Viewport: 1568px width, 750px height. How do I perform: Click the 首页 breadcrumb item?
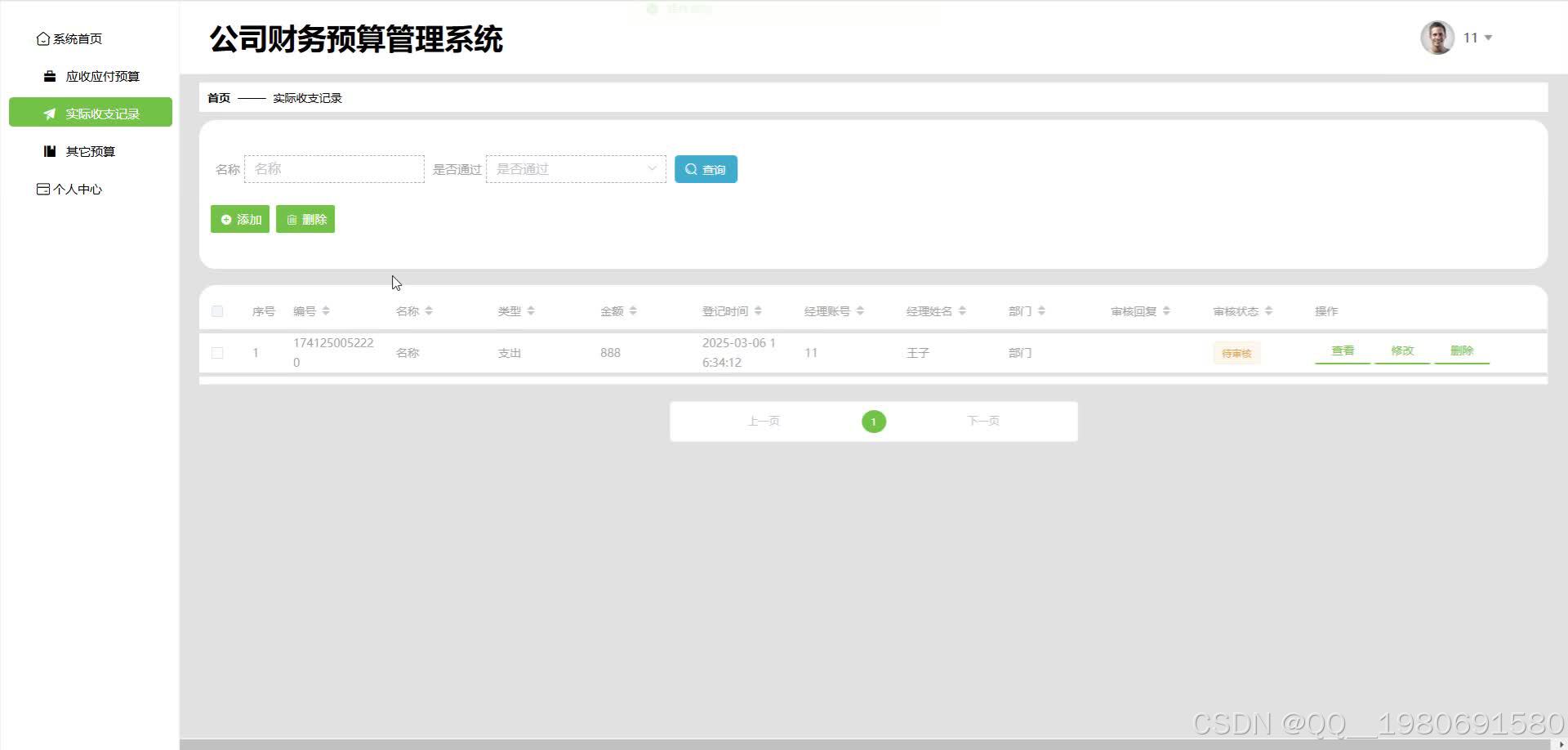(x=217, y=97)
